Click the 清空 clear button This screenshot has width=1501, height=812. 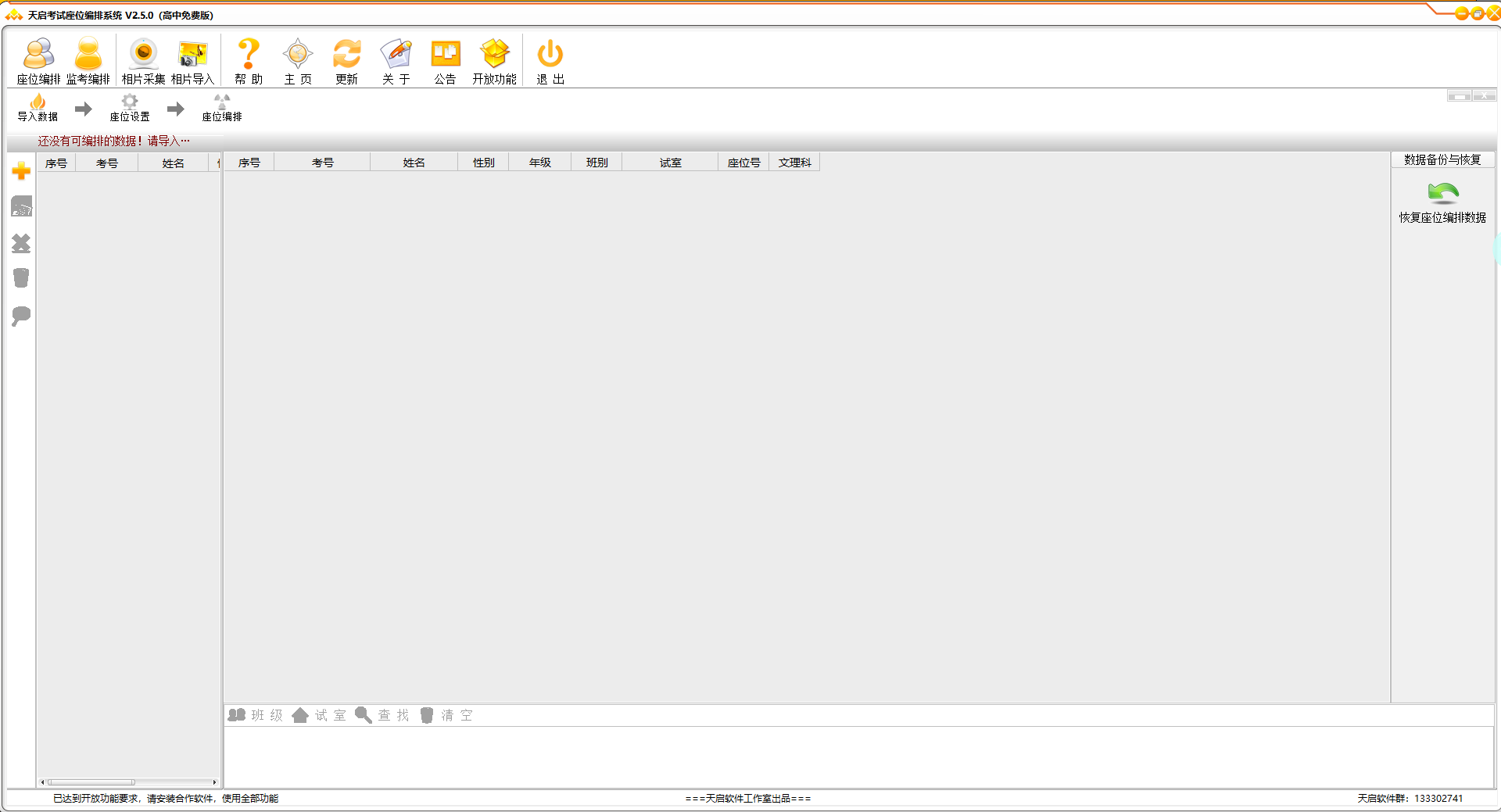446,715
